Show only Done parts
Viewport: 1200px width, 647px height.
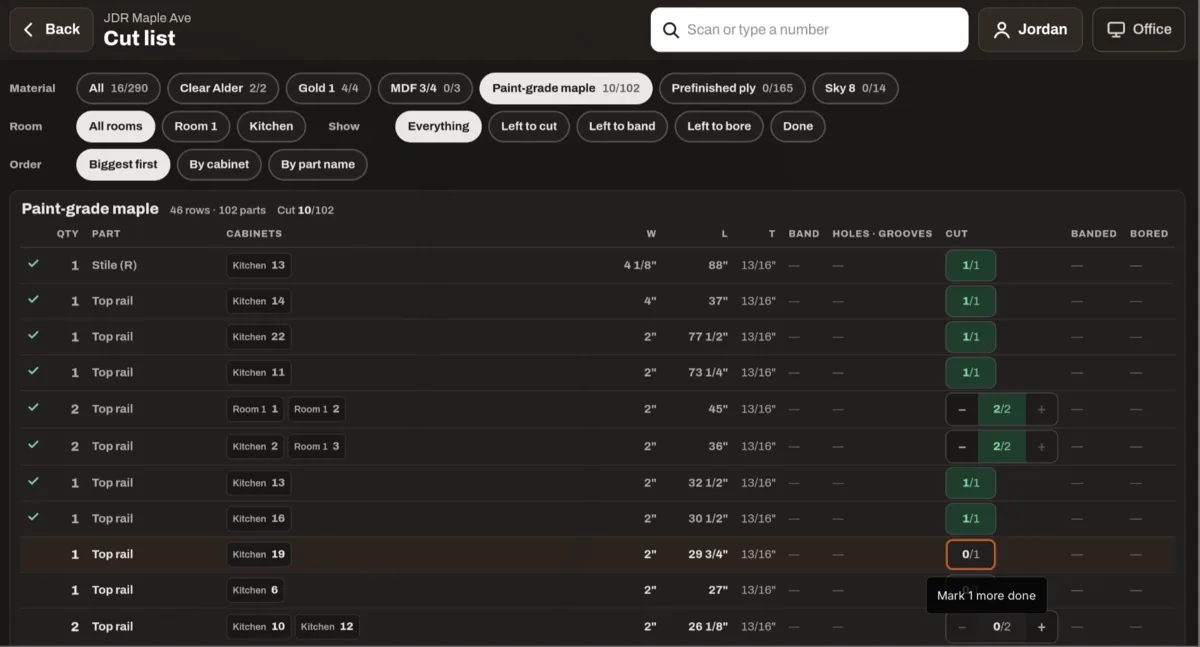click(x=798, y=126)
